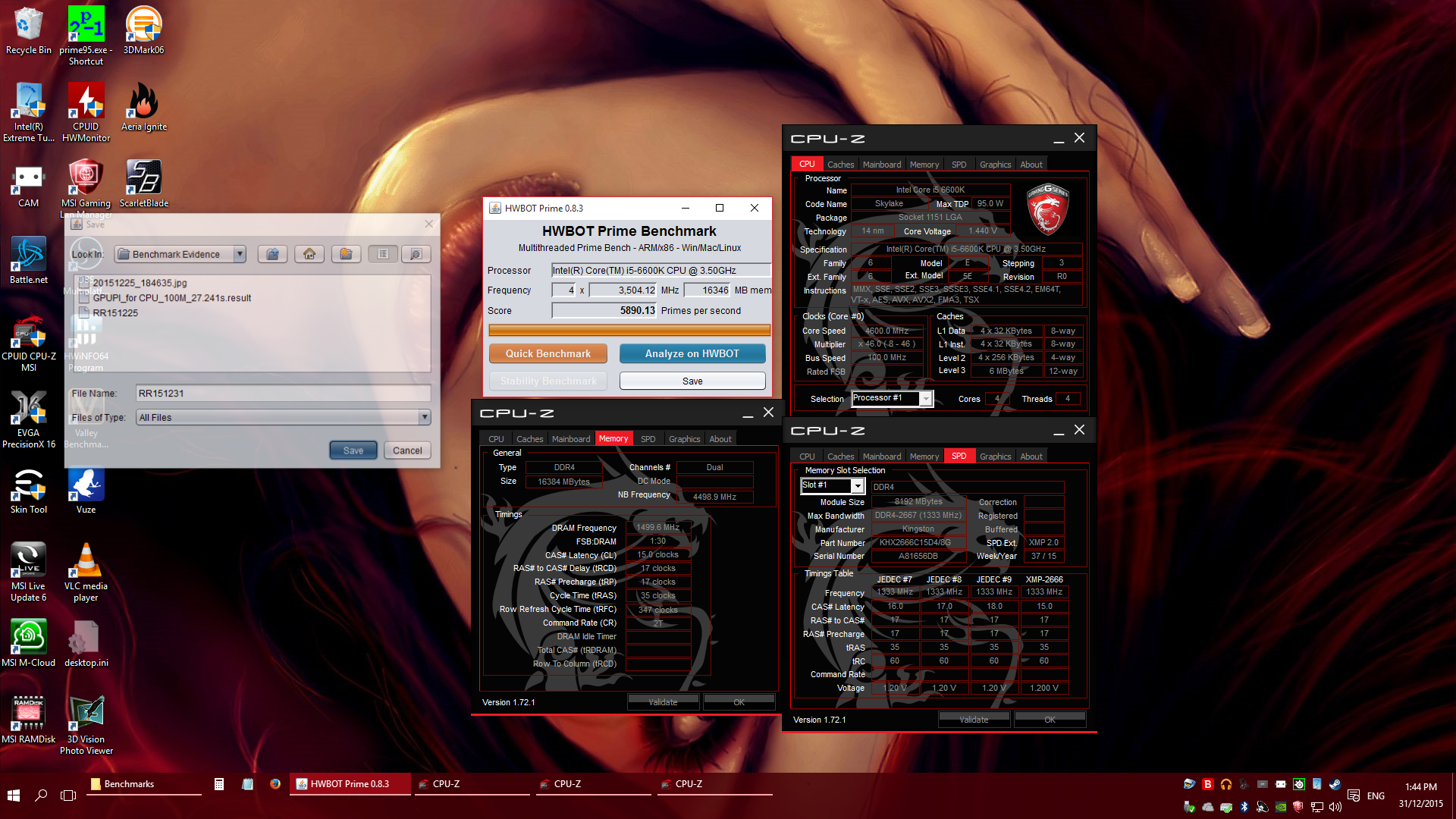Toggle List view in Save dialog
1456x819 pixels.
click(x=383, y=254)
